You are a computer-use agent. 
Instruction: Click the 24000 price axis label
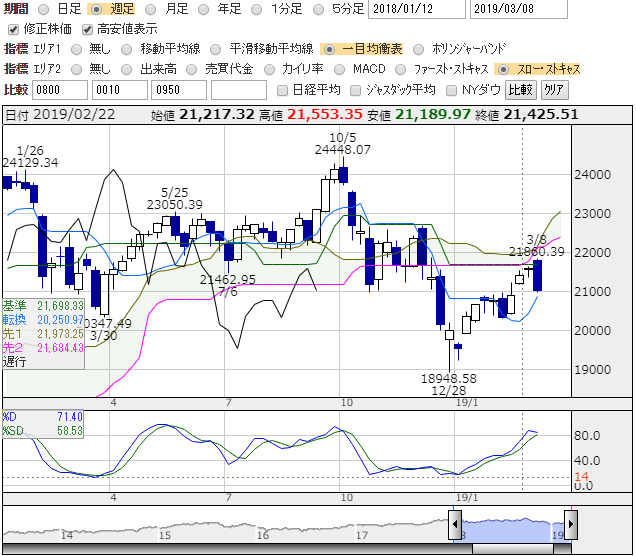tap(592, 175)
